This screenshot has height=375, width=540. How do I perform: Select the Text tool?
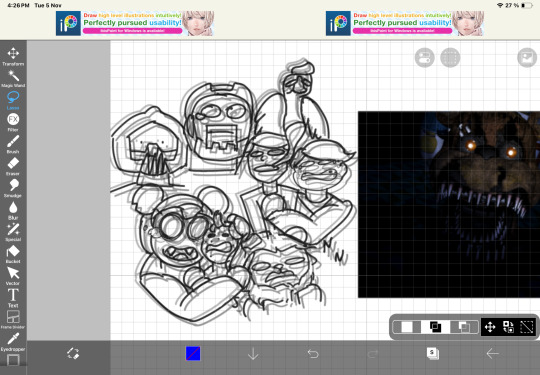13,298
